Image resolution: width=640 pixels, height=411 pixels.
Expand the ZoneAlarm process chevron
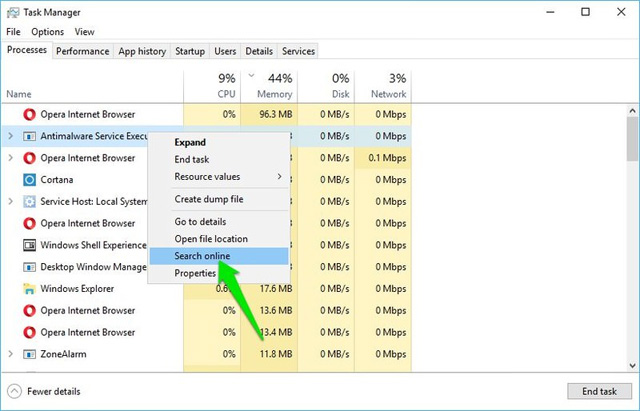[11, 354]
